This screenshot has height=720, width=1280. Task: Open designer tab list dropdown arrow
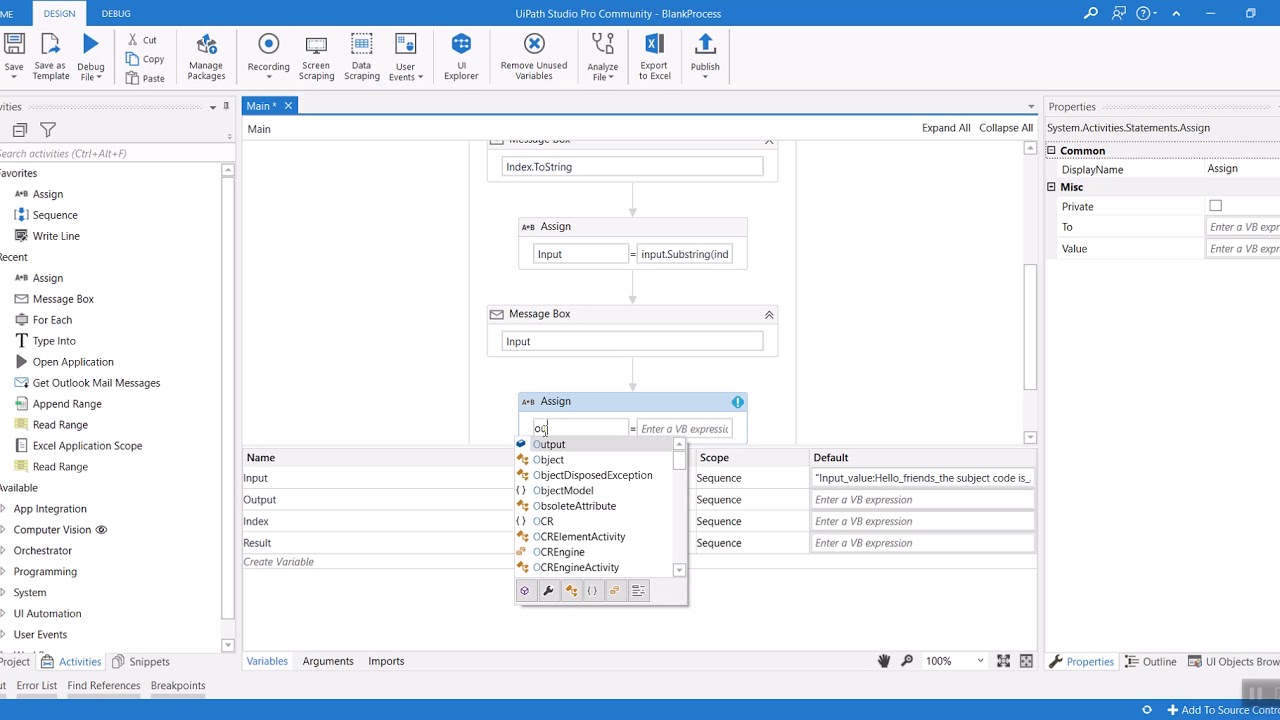(1031, 107)
